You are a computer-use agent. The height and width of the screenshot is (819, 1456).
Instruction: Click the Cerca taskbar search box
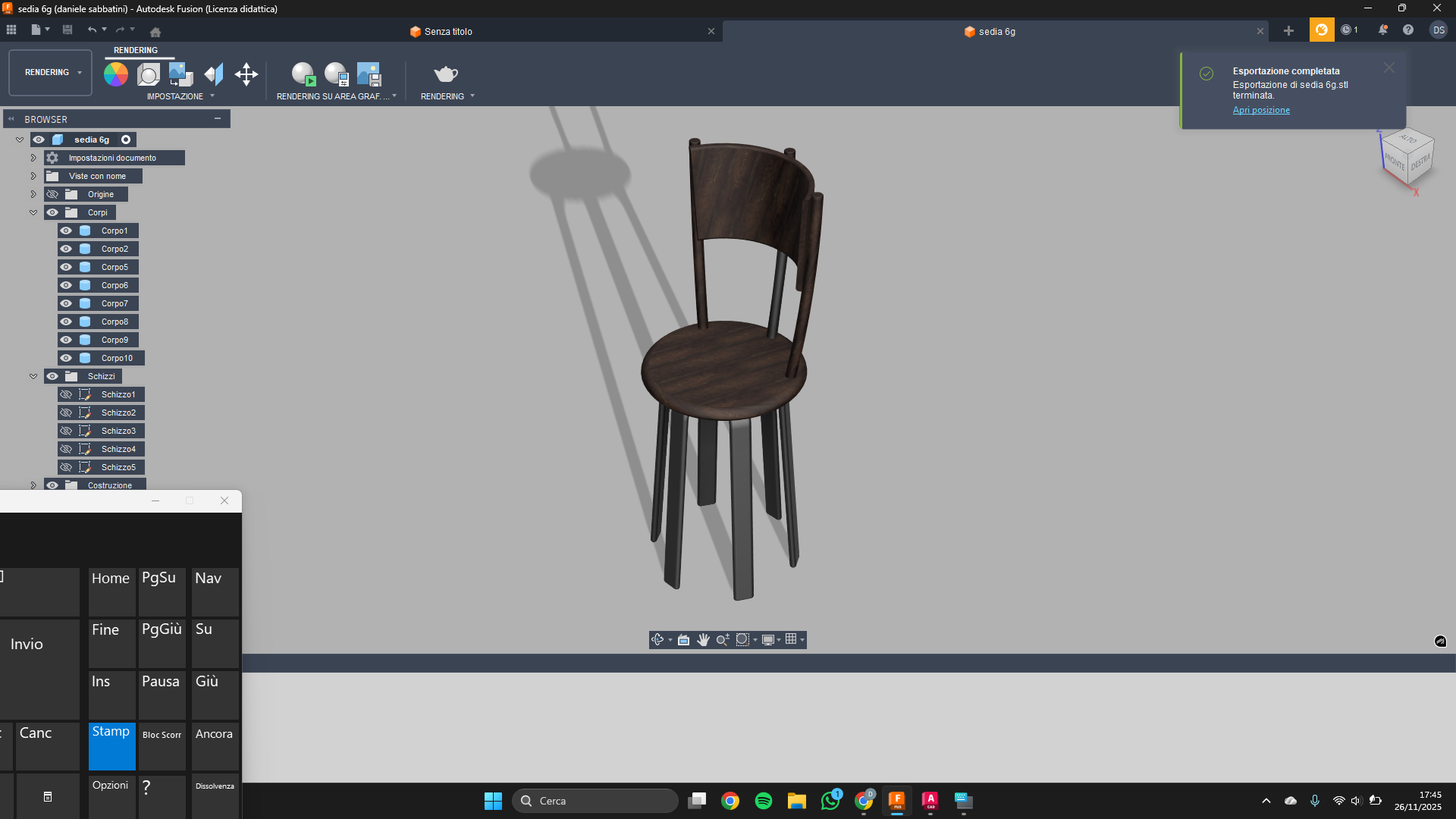point(595,801)
